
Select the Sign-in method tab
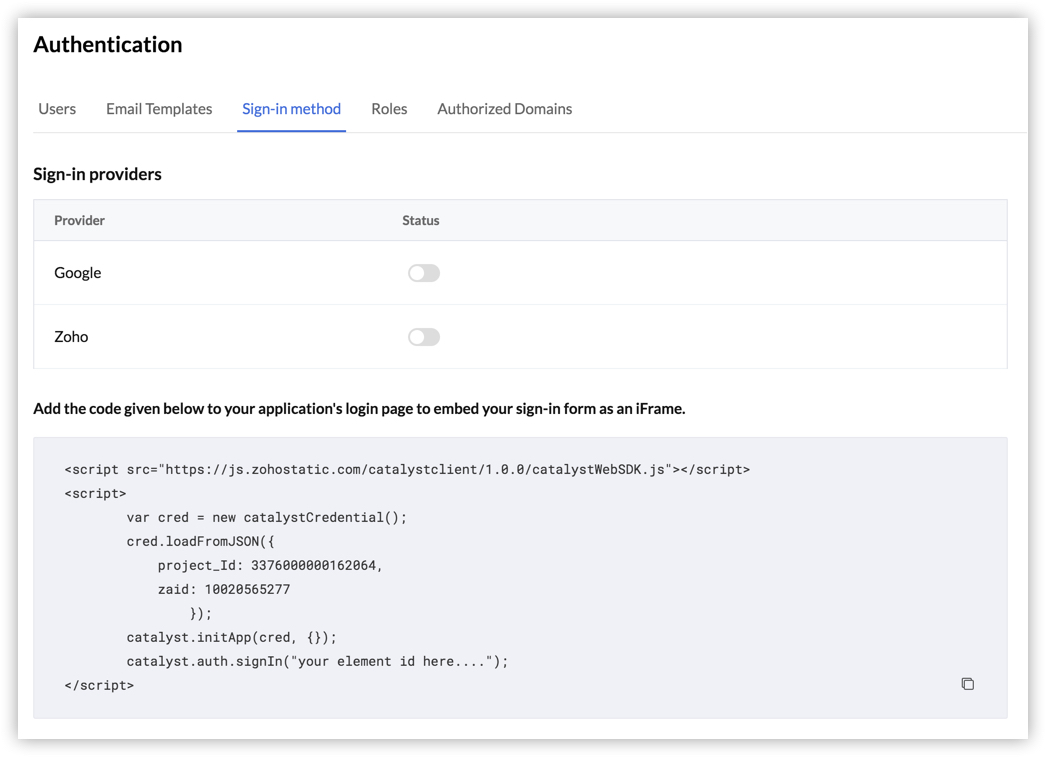[x=291, y=108]
